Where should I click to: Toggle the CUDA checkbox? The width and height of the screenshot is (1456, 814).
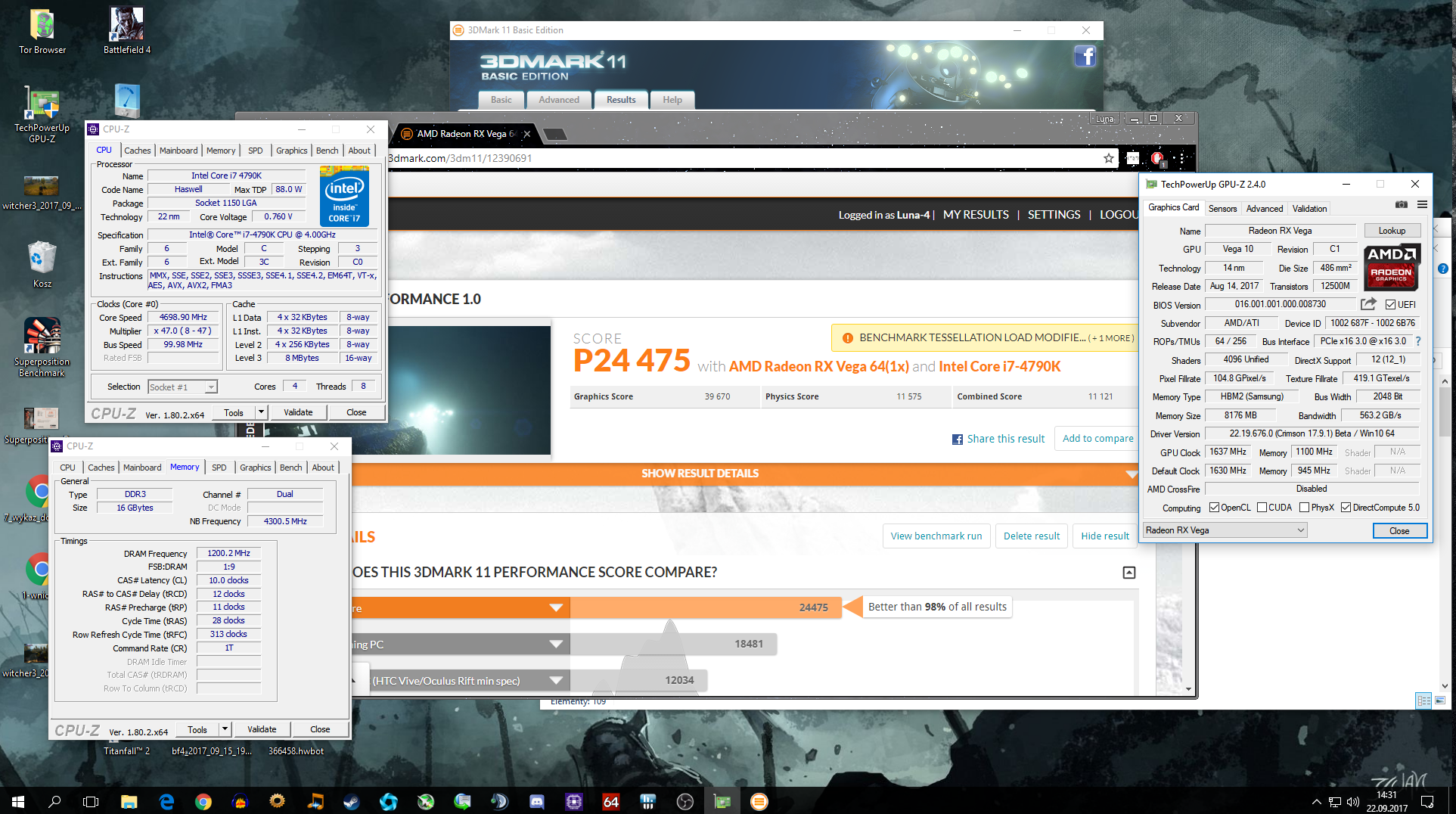coord(1262,508)
